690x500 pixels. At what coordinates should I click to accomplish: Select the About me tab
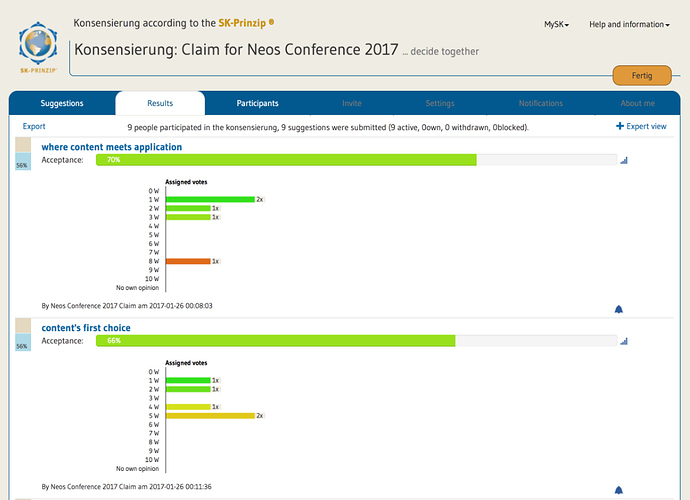(637, 103)
